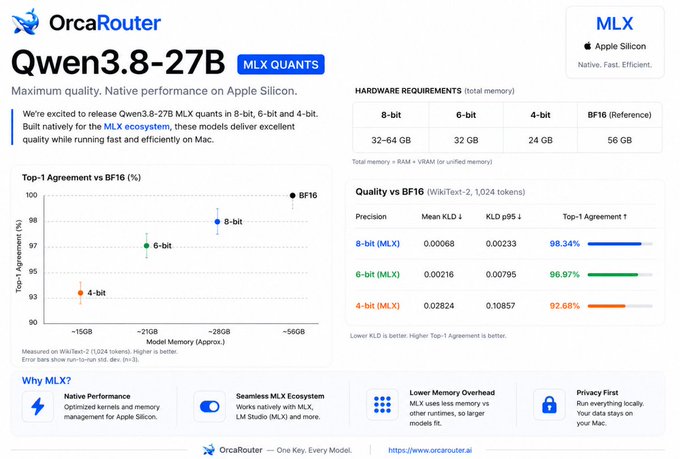Viewport: 680px width, 459px height.
Task: Click the dot grid Lower Memory Overhead icon
Action: (382, 404)
